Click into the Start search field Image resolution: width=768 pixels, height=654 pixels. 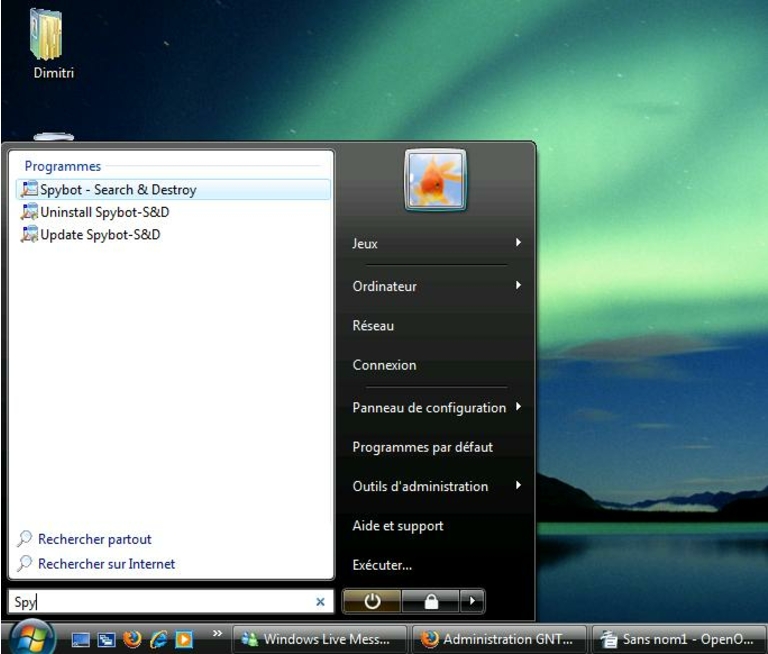(x=171, y=602)
